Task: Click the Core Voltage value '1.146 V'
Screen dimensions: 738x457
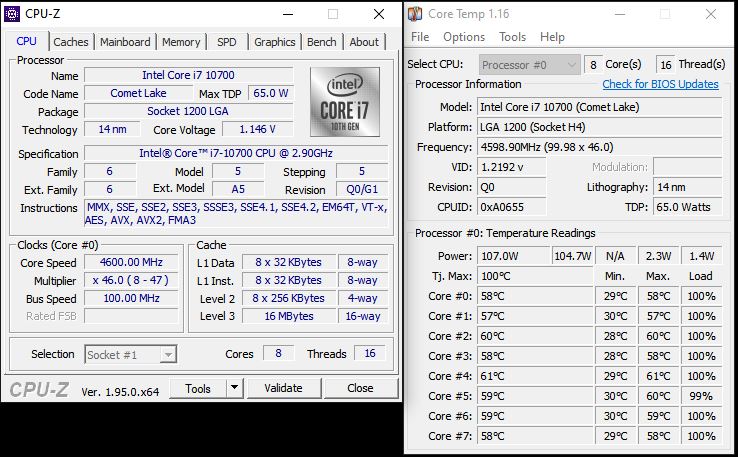Action: [257, 129]
